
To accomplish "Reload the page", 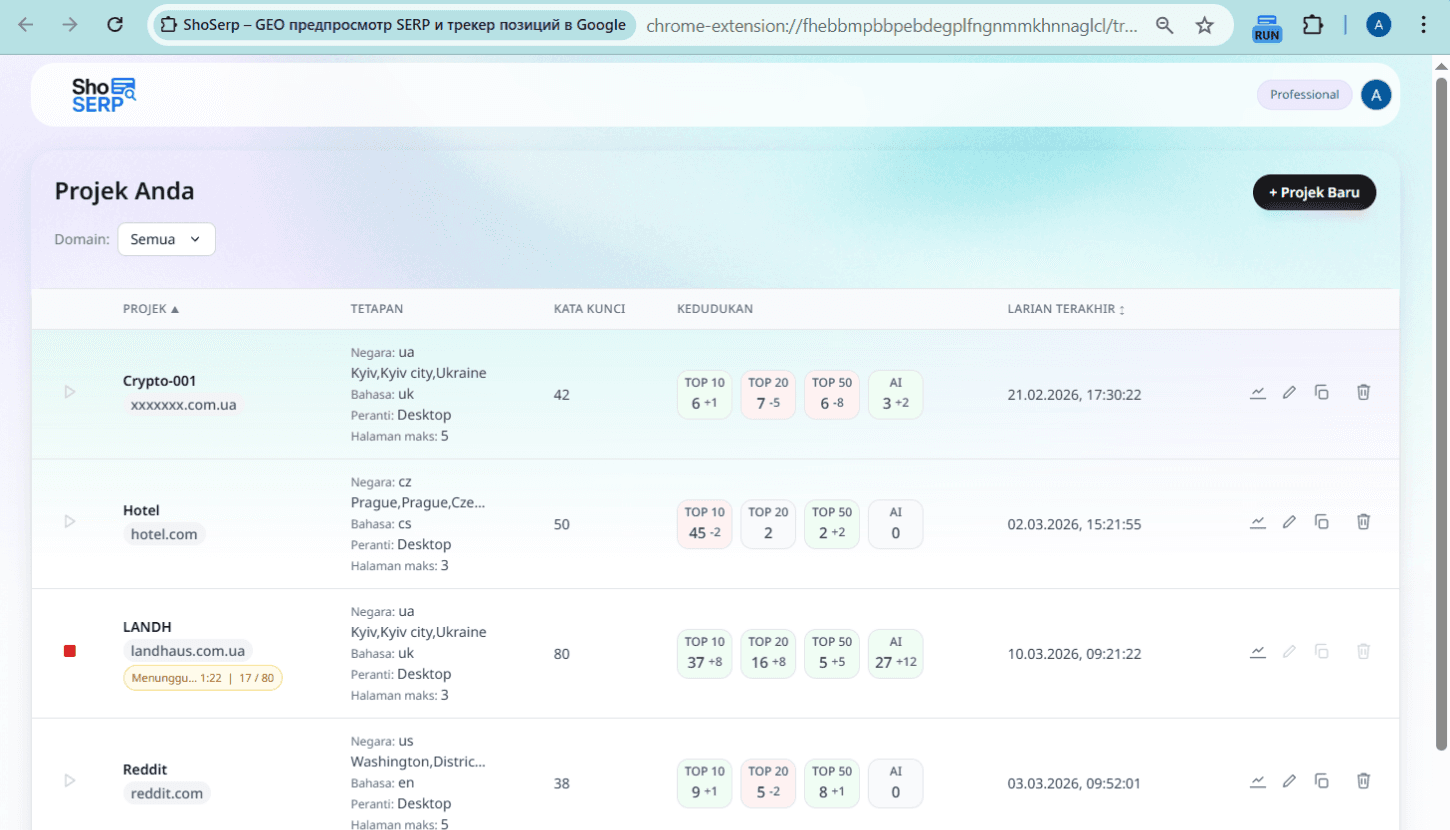I will pyautogui.click(x=115, y=25).
